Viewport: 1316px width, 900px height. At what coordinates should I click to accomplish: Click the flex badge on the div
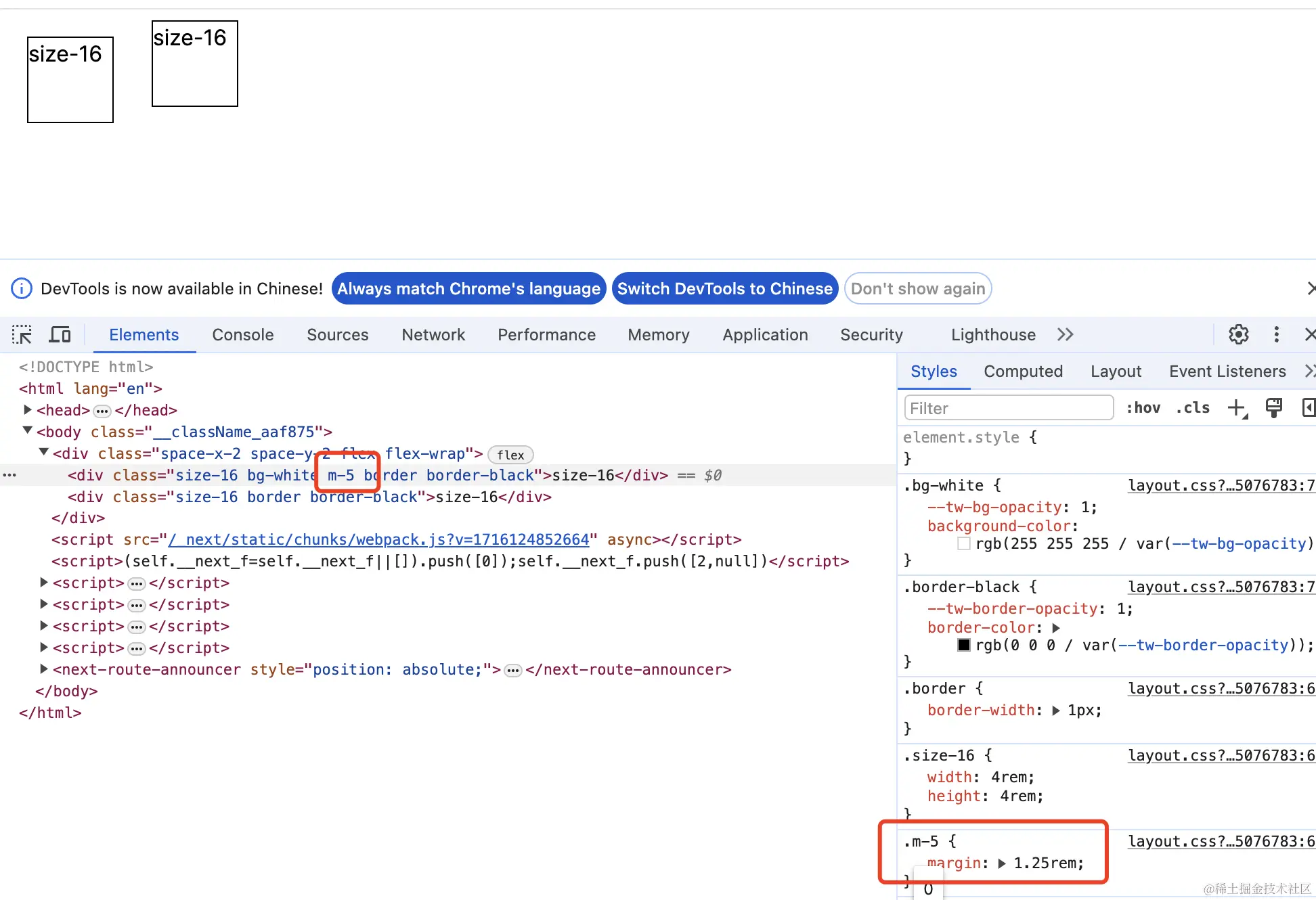(510, 455)
